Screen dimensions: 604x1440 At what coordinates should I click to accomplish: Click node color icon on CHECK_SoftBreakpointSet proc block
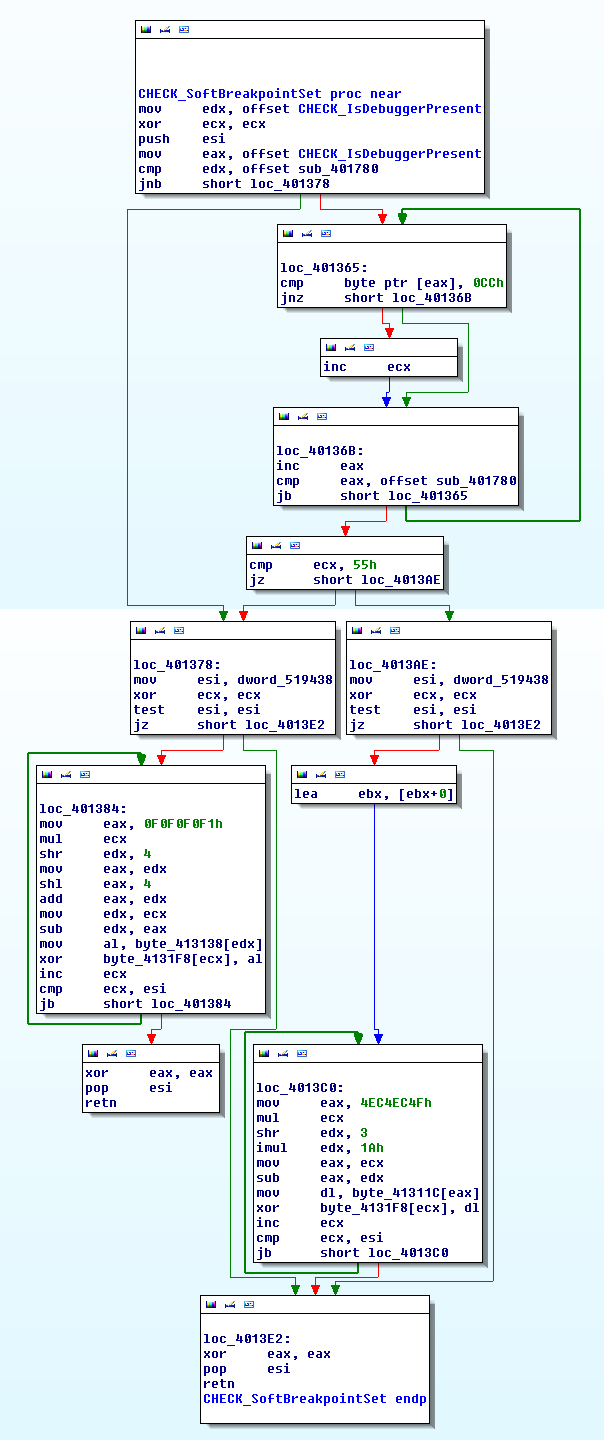(146, 30)
